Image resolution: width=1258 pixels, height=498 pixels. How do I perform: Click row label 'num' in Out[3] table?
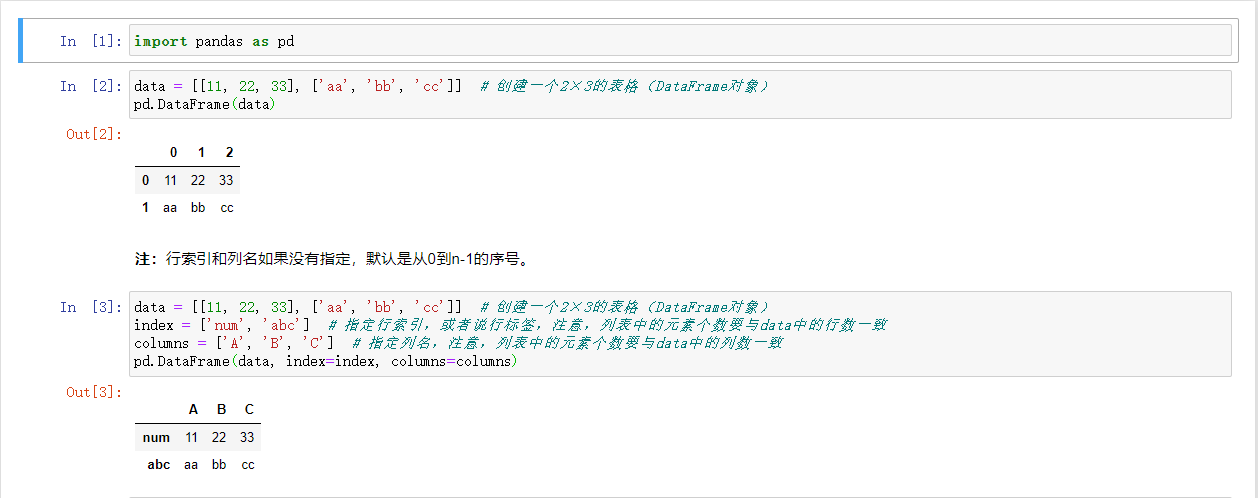[156, 437]
